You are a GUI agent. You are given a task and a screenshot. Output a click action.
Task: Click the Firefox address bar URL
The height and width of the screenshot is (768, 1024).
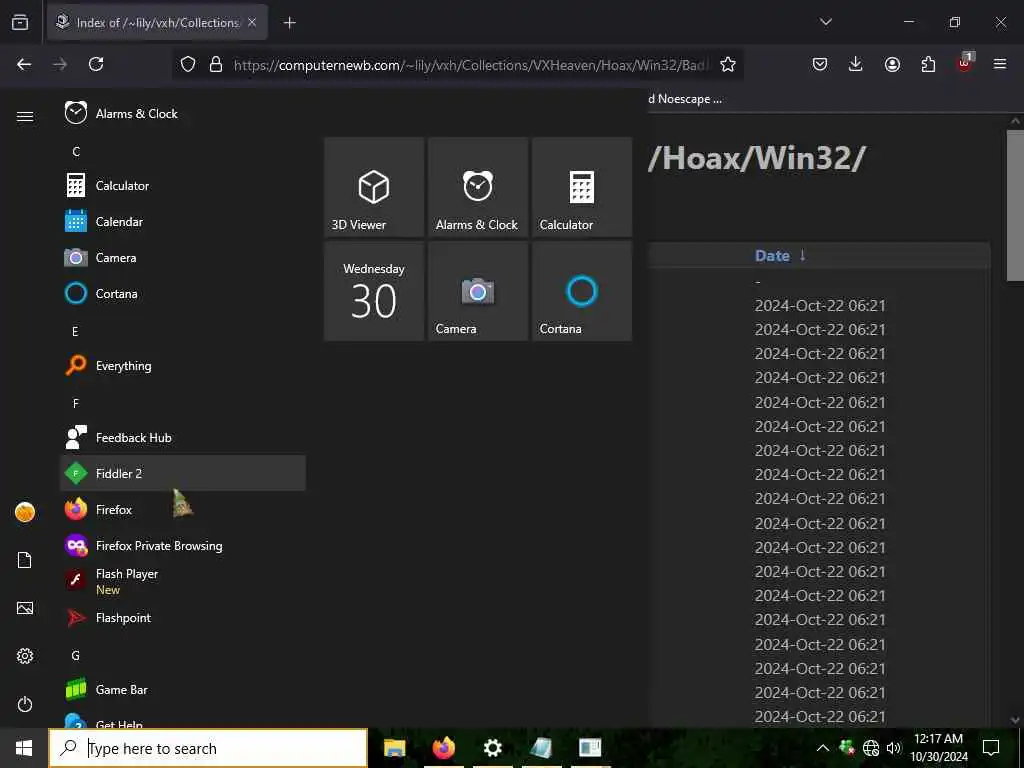[470, 65]
